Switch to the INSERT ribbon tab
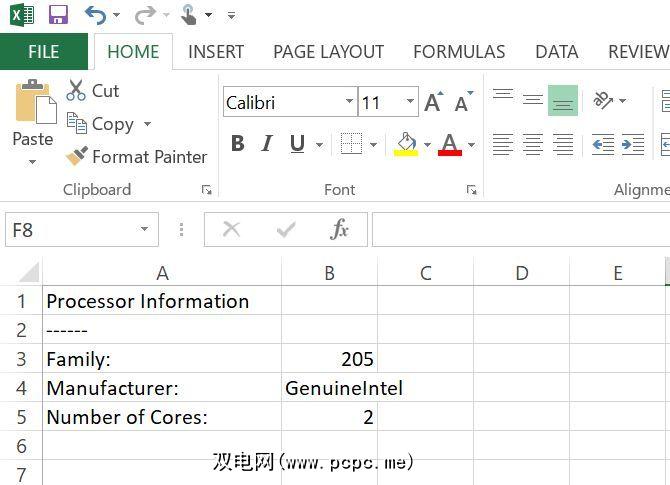This screenshot has height=485, width=670. coord(216,52)
